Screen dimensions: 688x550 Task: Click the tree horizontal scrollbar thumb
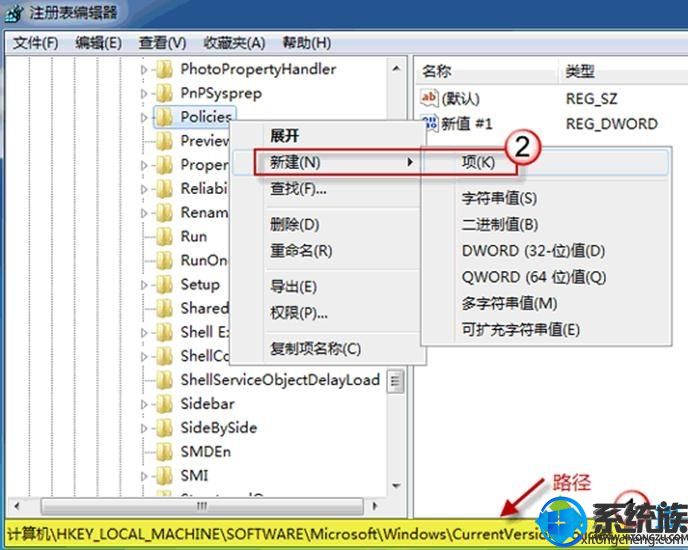coord(202,506)
